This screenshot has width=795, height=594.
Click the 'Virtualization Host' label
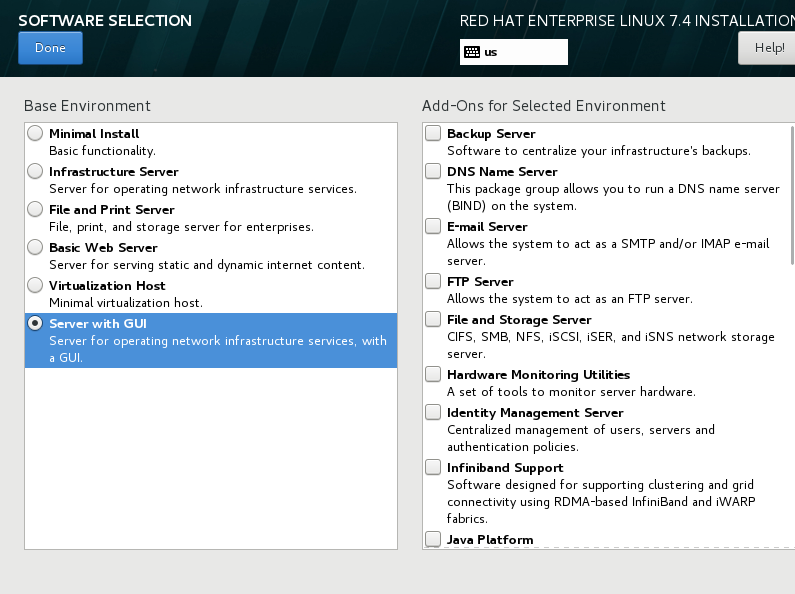(x=107, y=286)
